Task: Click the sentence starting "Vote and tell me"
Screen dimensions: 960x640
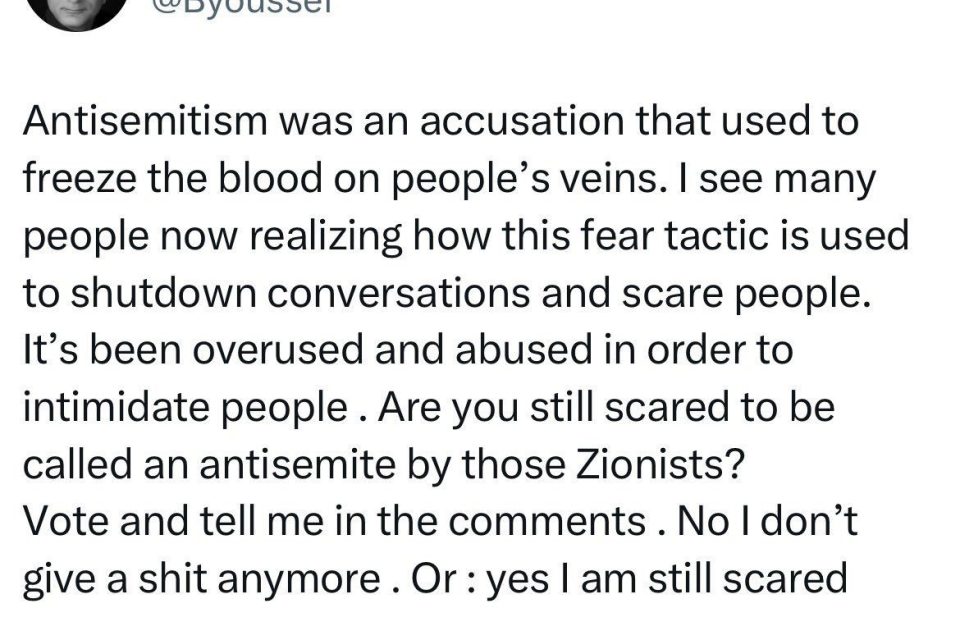Action: pyautogui.click(x=335, y=521)
